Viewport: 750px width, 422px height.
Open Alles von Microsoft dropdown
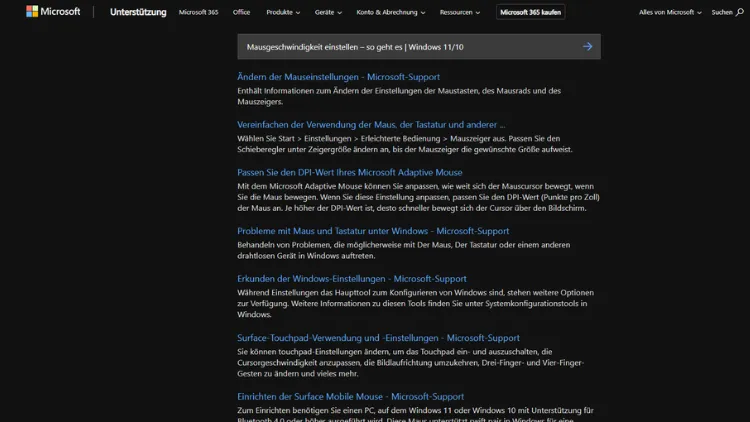point(670,12)
